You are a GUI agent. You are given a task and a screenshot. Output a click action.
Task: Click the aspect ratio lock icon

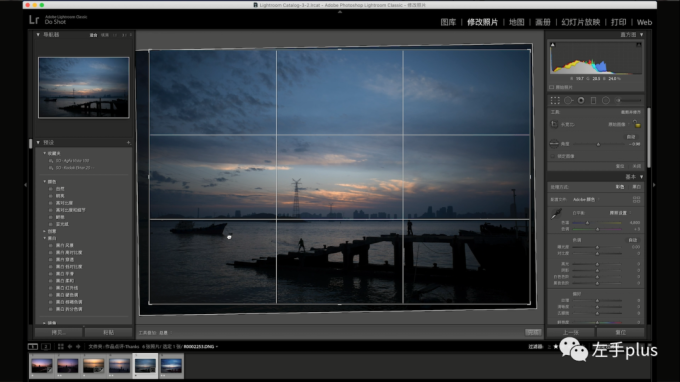[637, 124]
